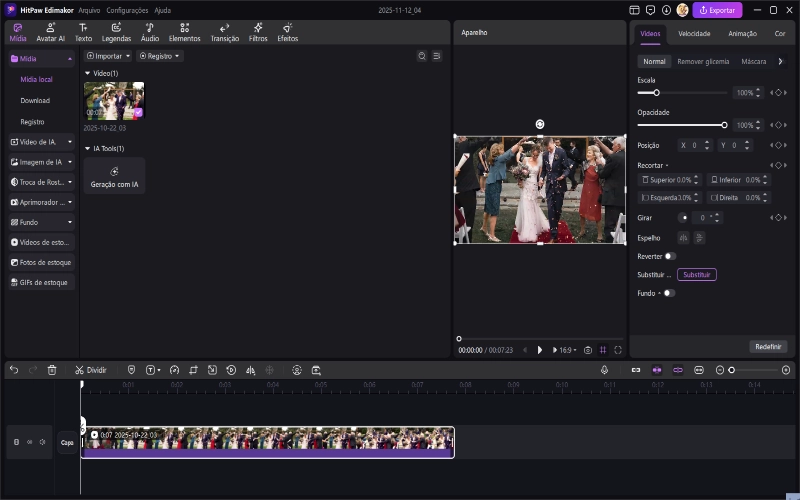Click the Opacidade slider handle
The height and width of the screenshot is (500, 800).
click(x=724, y=125)
